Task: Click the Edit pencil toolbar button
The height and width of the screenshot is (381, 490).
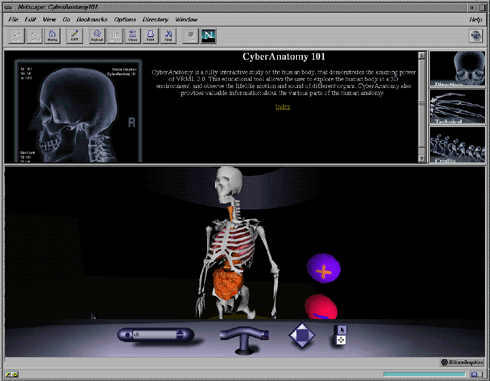Action: [x=74, y=36]
